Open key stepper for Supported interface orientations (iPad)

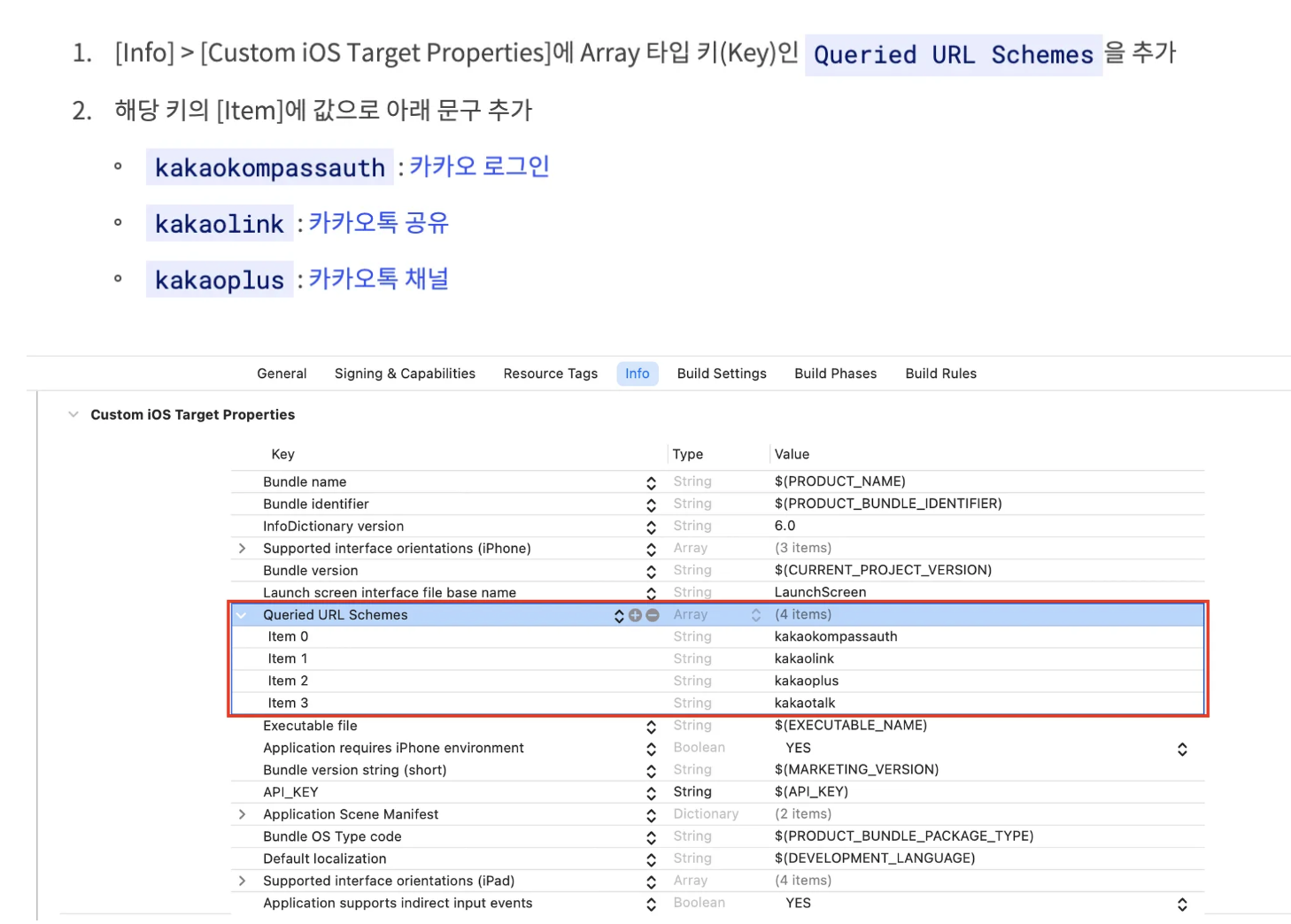click(651, 882)
